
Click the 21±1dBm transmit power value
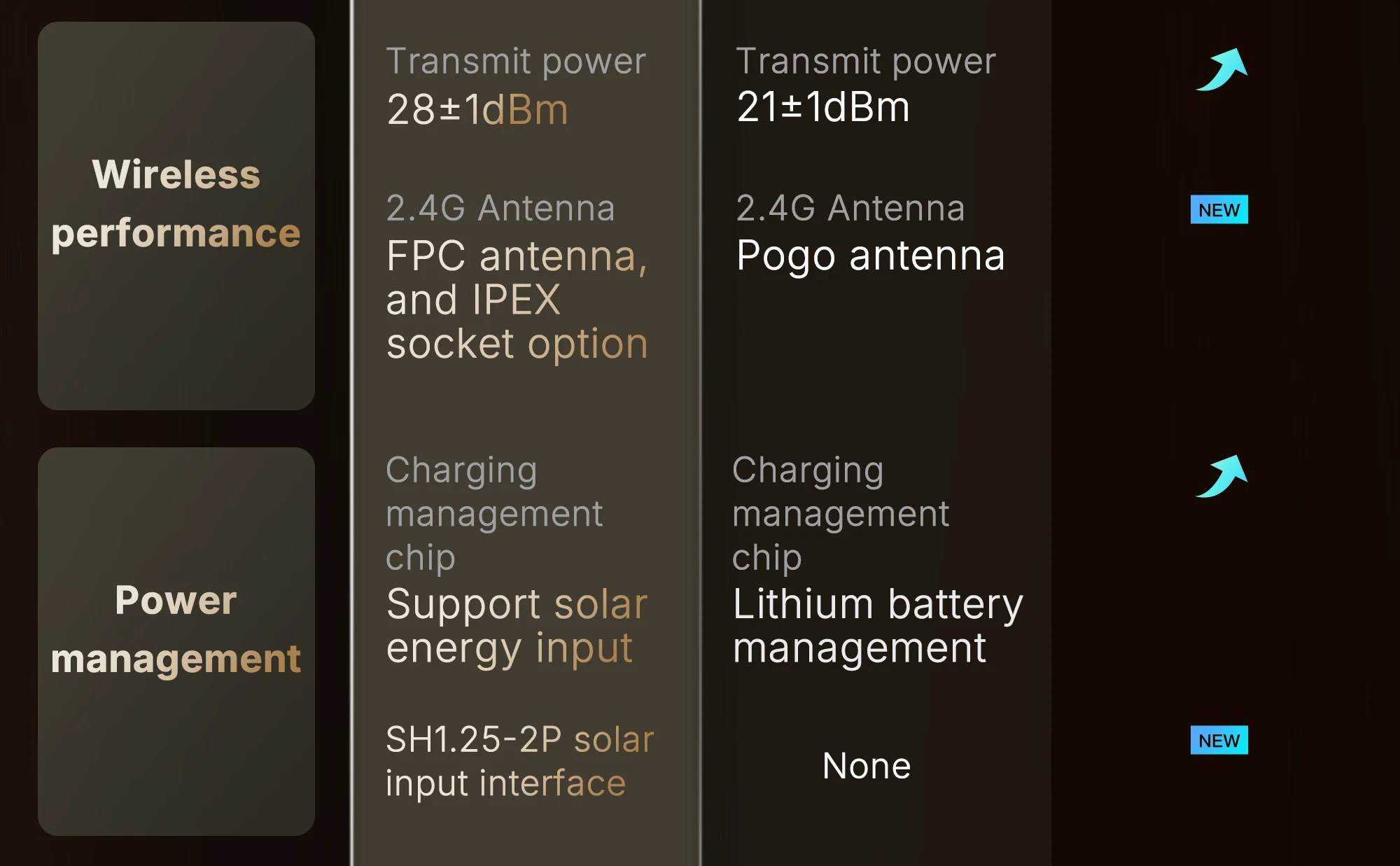pyautogui.click(x=823, y=107)
